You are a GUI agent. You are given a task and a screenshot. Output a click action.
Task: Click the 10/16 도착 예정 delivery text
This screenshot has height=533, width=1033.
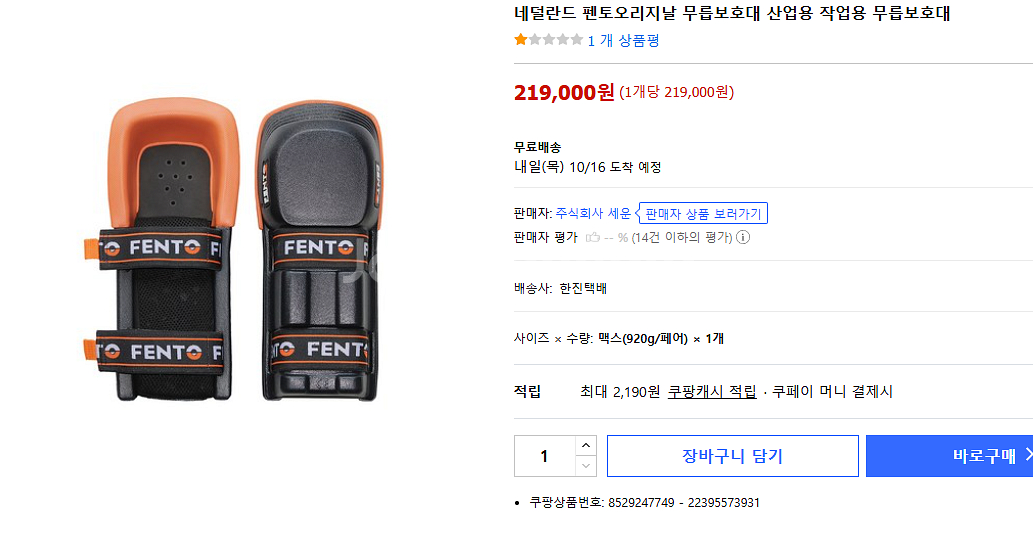615,167
